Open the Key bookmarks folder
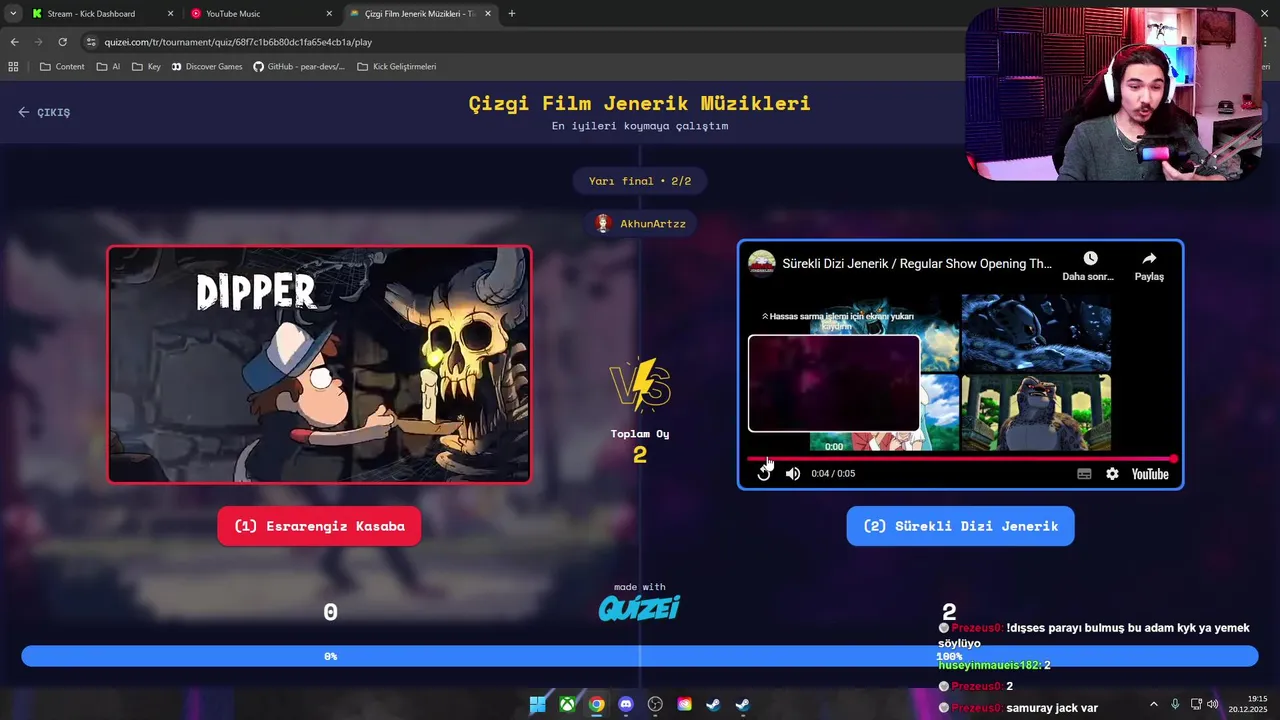 pyautogui.click(x=146, y=67)
